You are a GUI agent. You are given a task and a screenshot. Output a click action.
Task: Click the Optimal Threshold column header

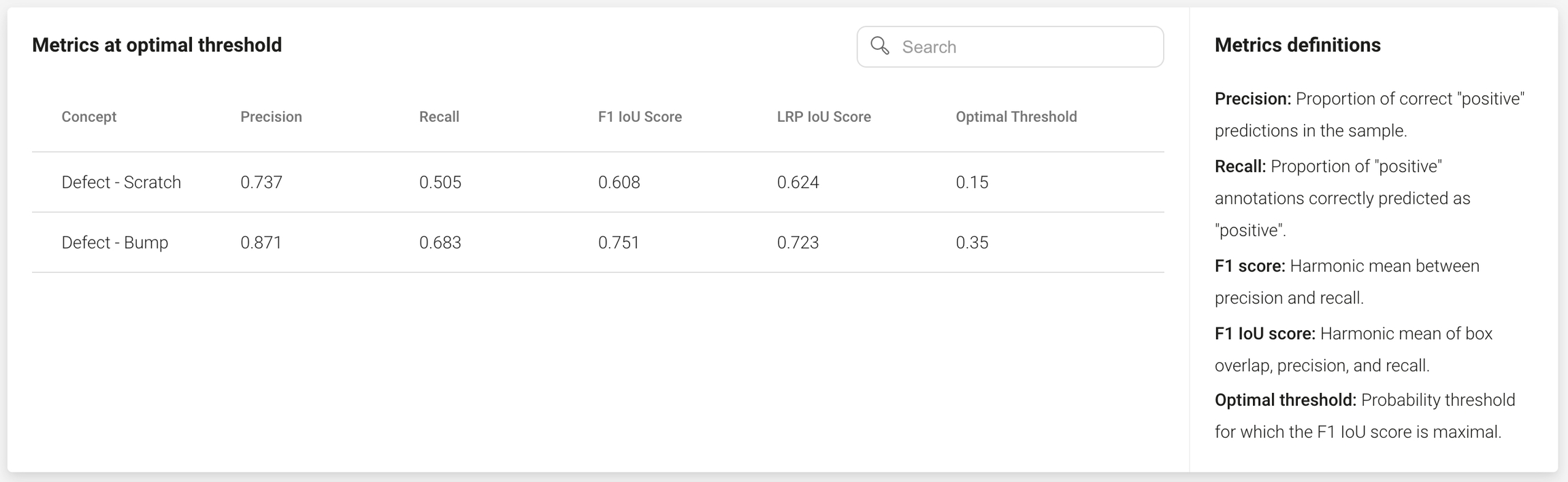point(1016,117)
